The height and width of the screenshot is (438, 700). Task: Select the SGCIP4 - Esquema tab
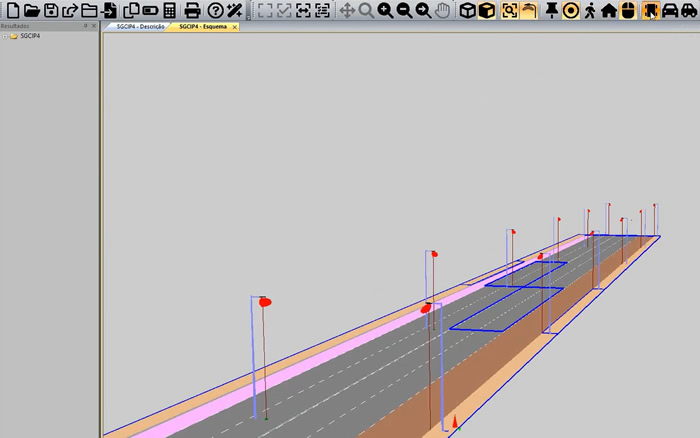point(202,27)
